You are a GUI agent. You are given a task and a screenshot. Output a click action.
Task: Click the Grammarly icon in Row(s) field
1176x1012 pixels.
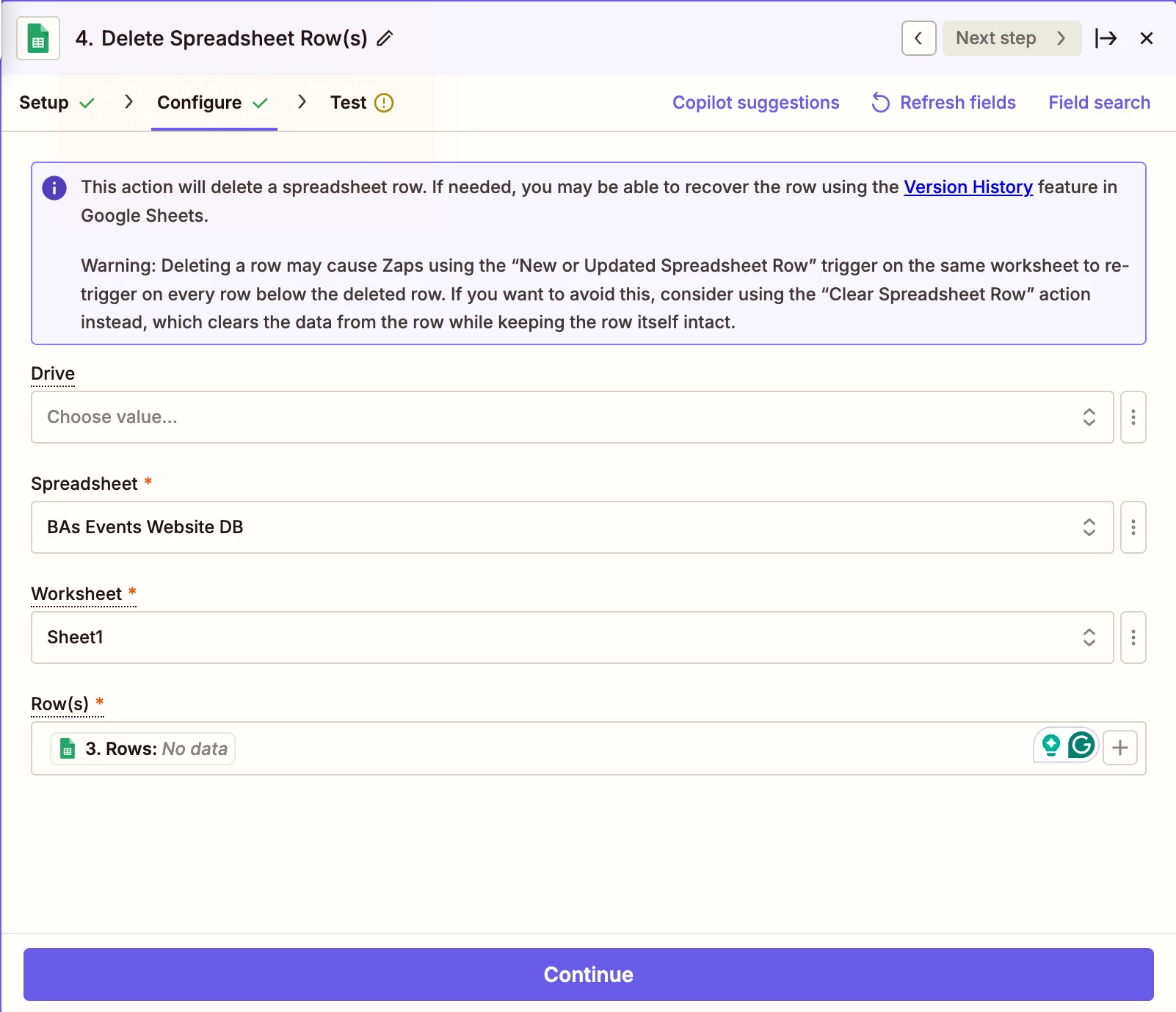1081,745
